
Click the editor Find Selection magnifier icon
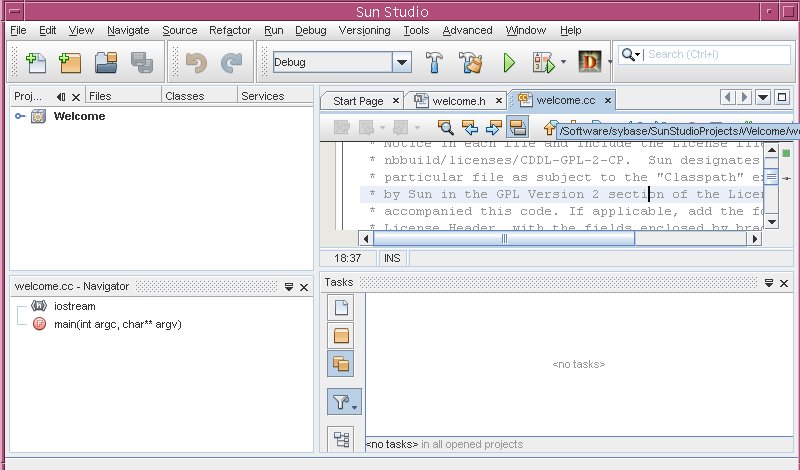pyautogui.click(x=445, y=127)
